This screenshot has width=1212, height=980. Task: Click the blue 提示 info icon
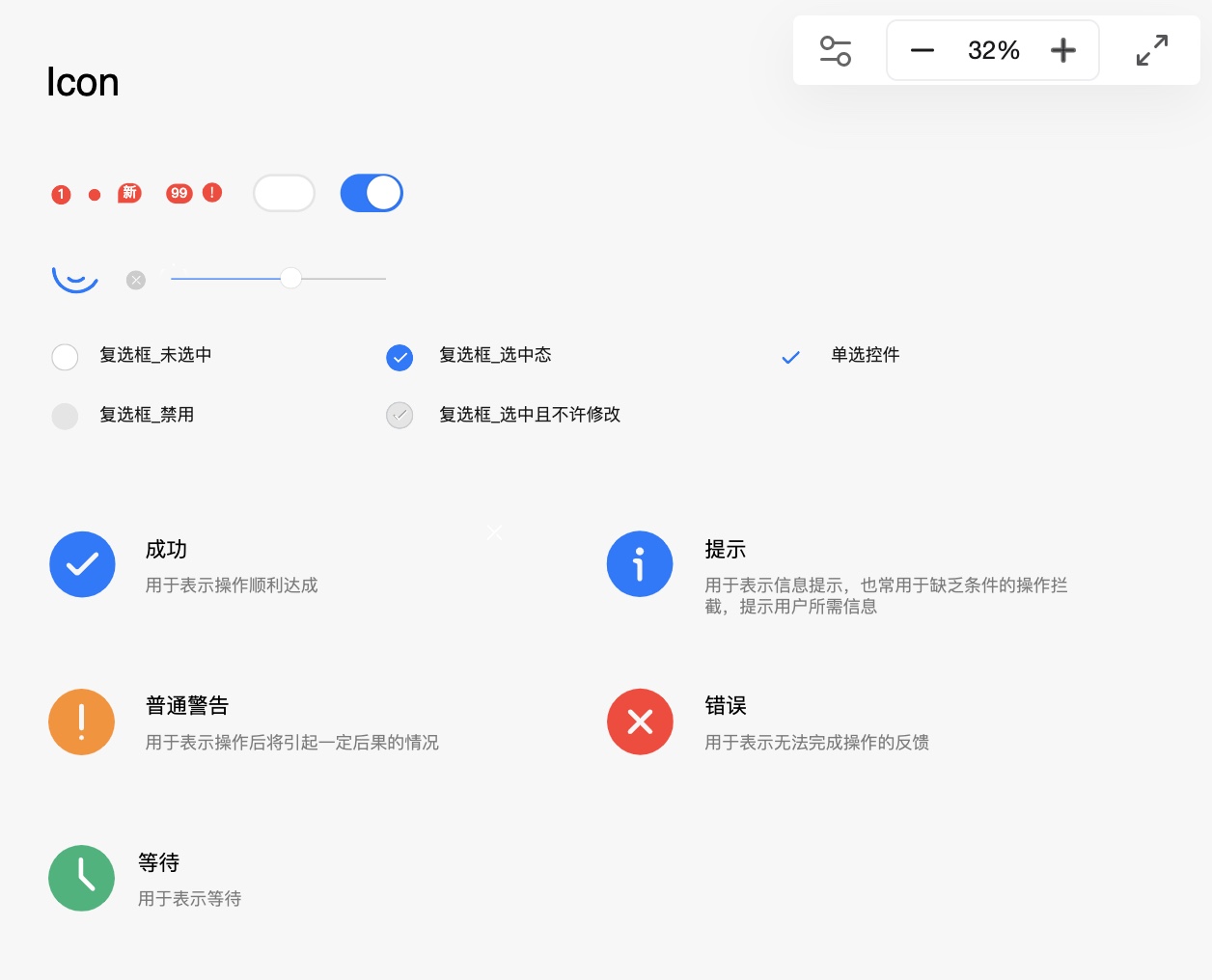coord(640,564)
